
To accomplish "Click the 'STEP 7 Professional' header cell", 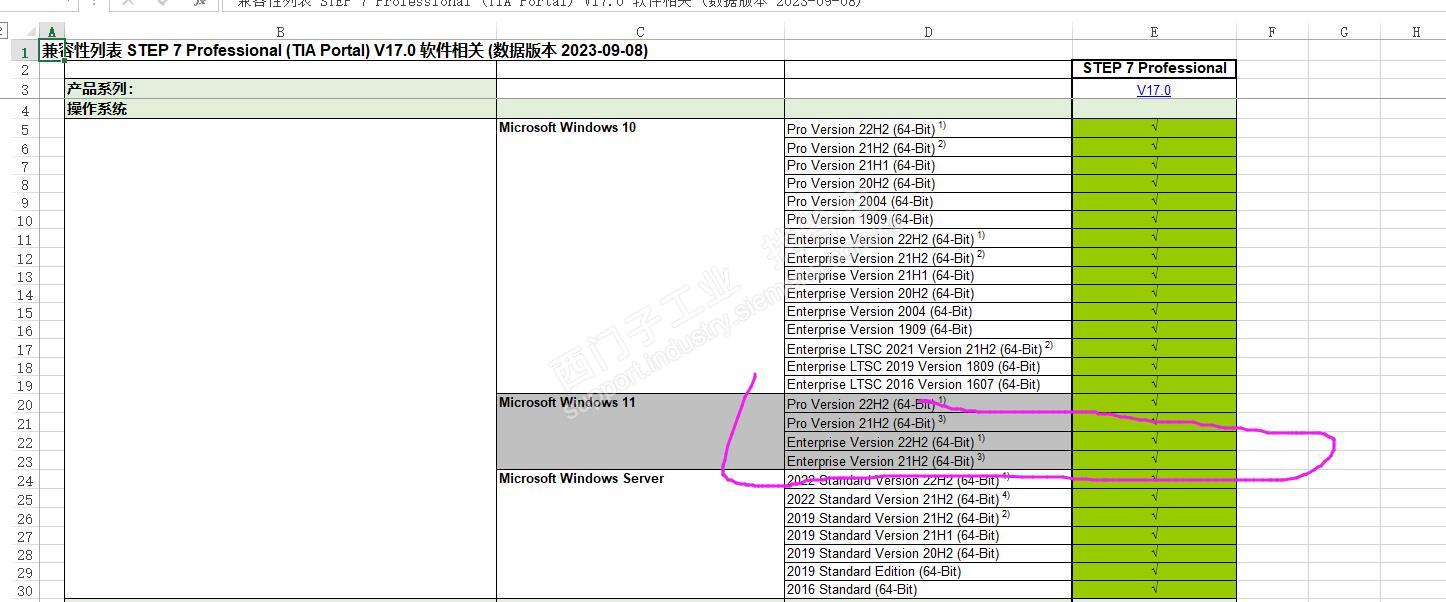I will [1154, 68].
